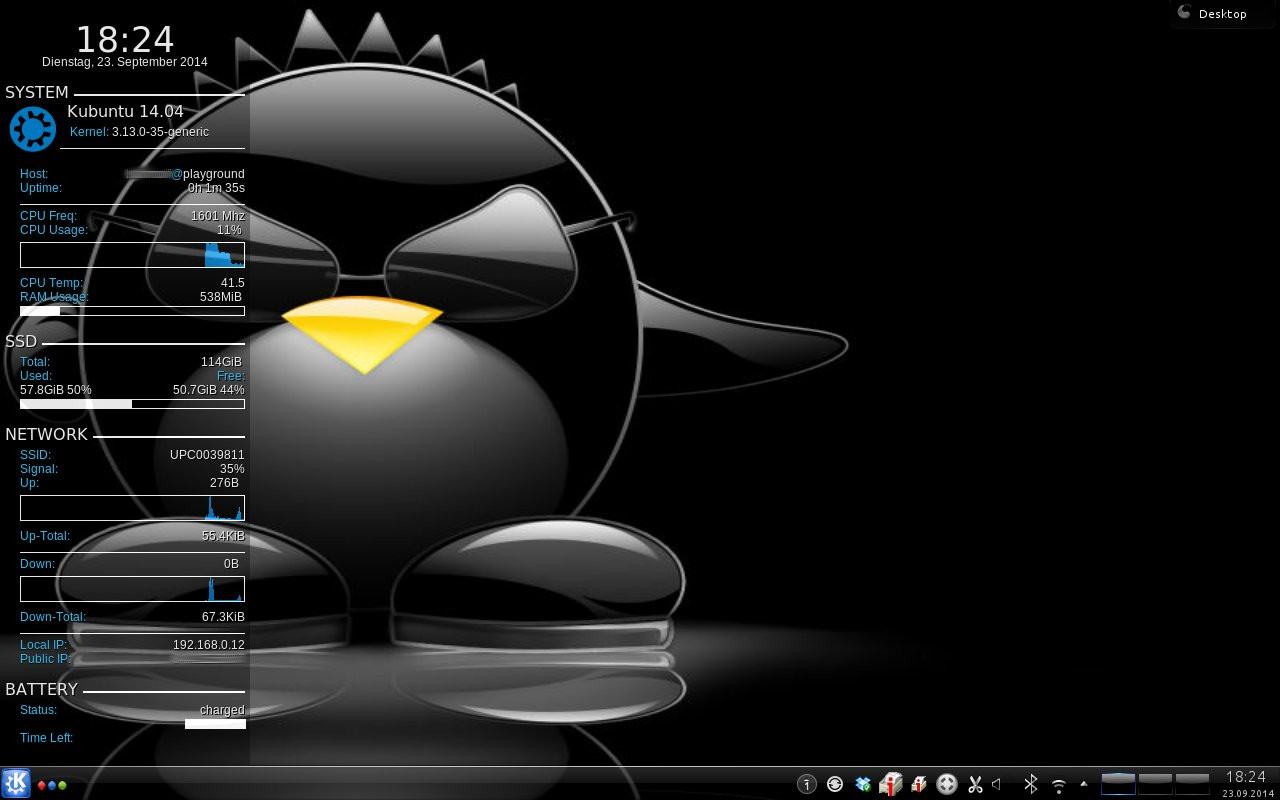
Task: Click the network download graph under Down
Action: point(132,589)
